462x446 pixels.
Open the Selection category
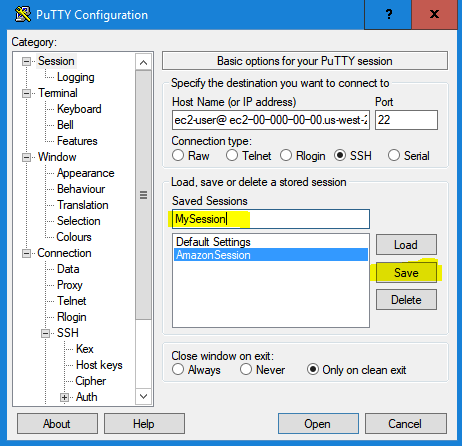(78, 221)
